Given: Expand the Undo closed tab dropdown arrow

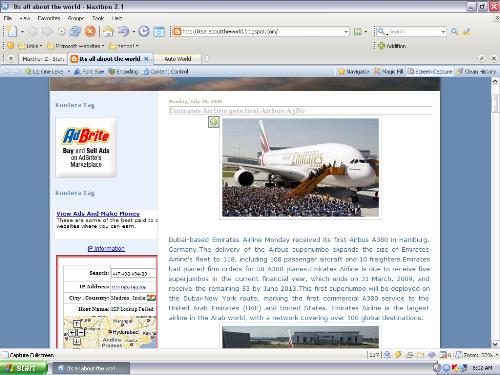Looking at the screenshot, I should click(133, 32).
